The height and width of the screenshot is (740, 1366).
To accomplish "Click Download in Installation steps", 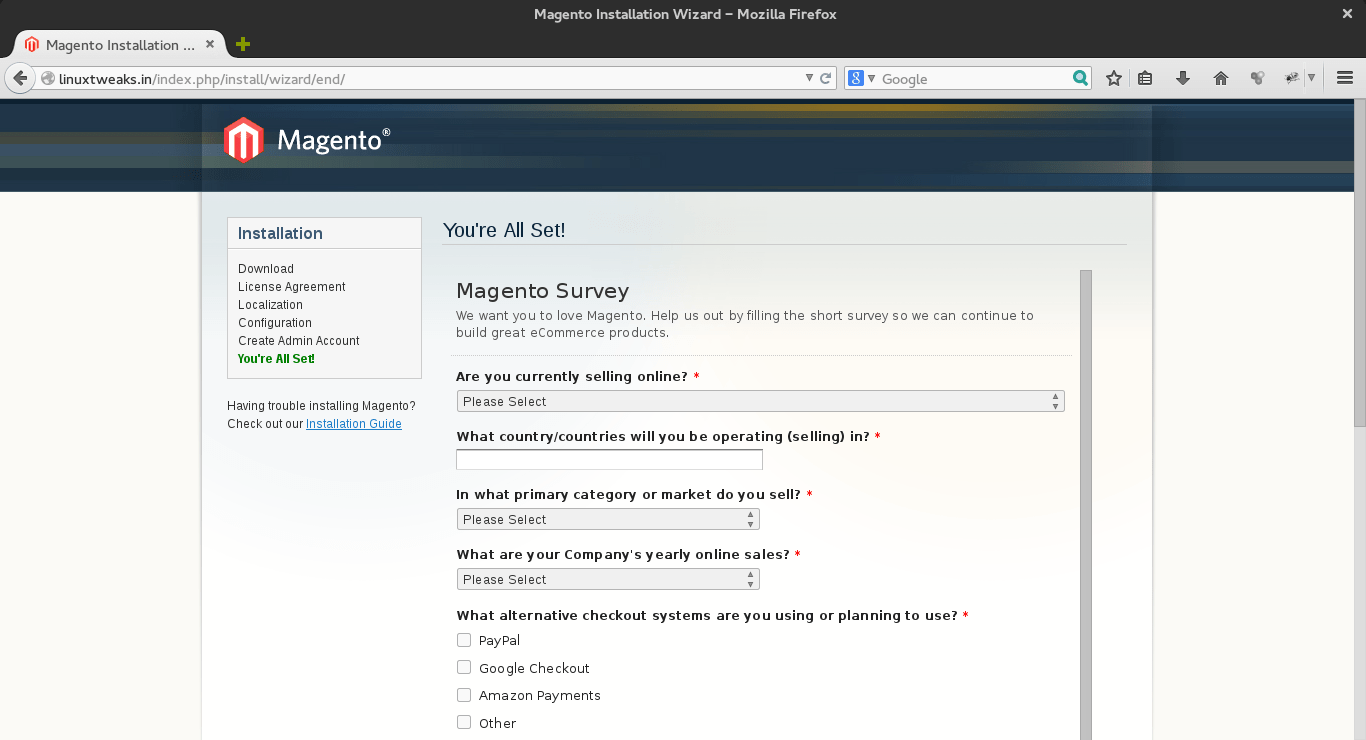I will pyautogui.click(x=266, y=269).
